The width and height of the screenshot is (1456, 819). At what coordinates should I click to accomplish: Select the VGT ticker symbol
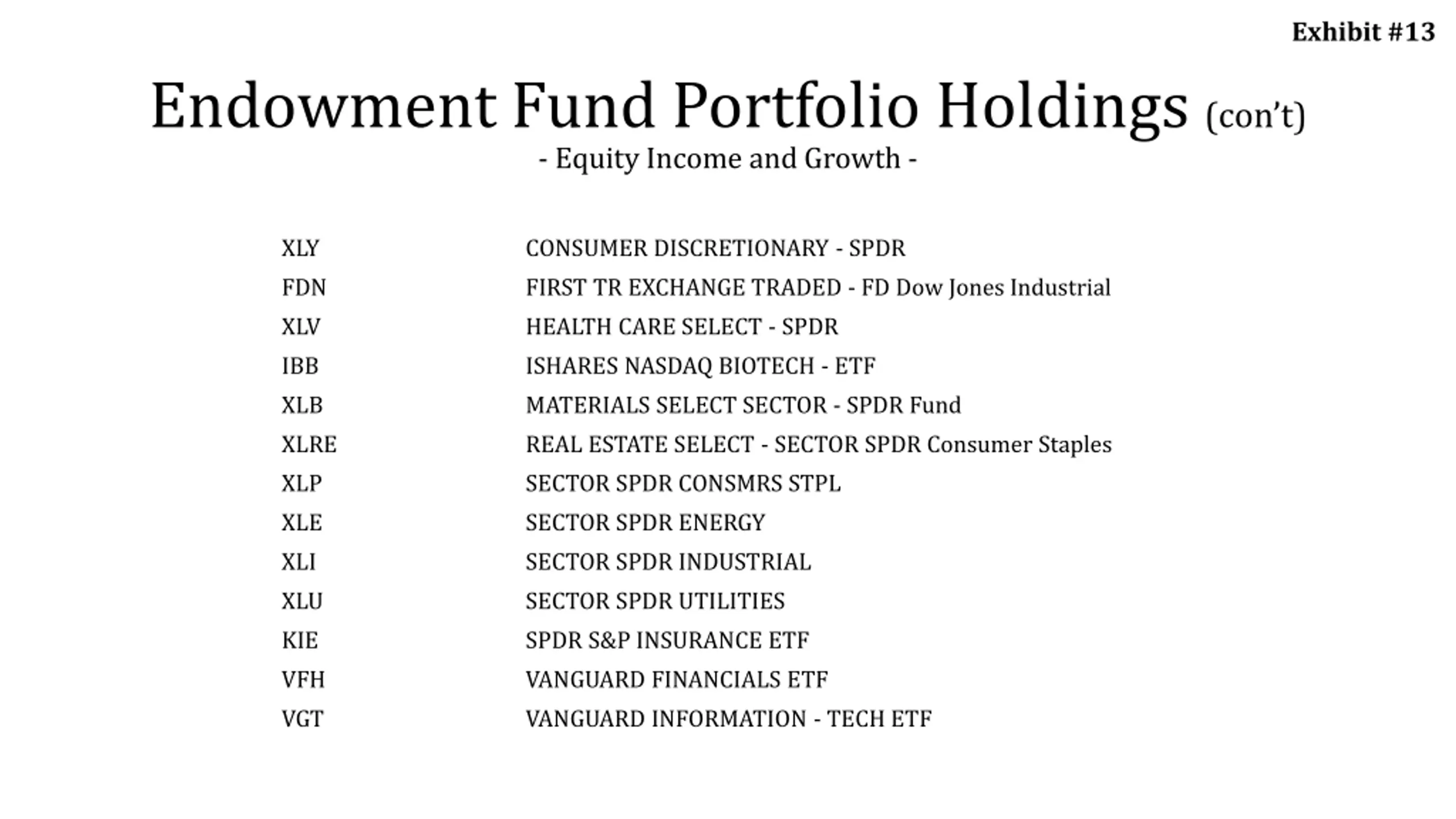(x=303, y=719)
